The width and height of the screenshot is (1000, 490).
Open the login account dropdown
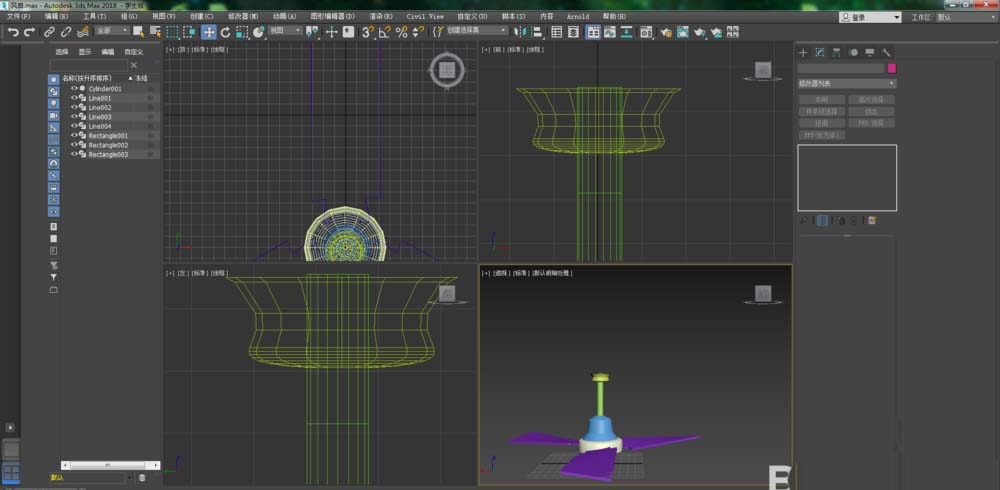pyautogui.click(x=868, y=17)
